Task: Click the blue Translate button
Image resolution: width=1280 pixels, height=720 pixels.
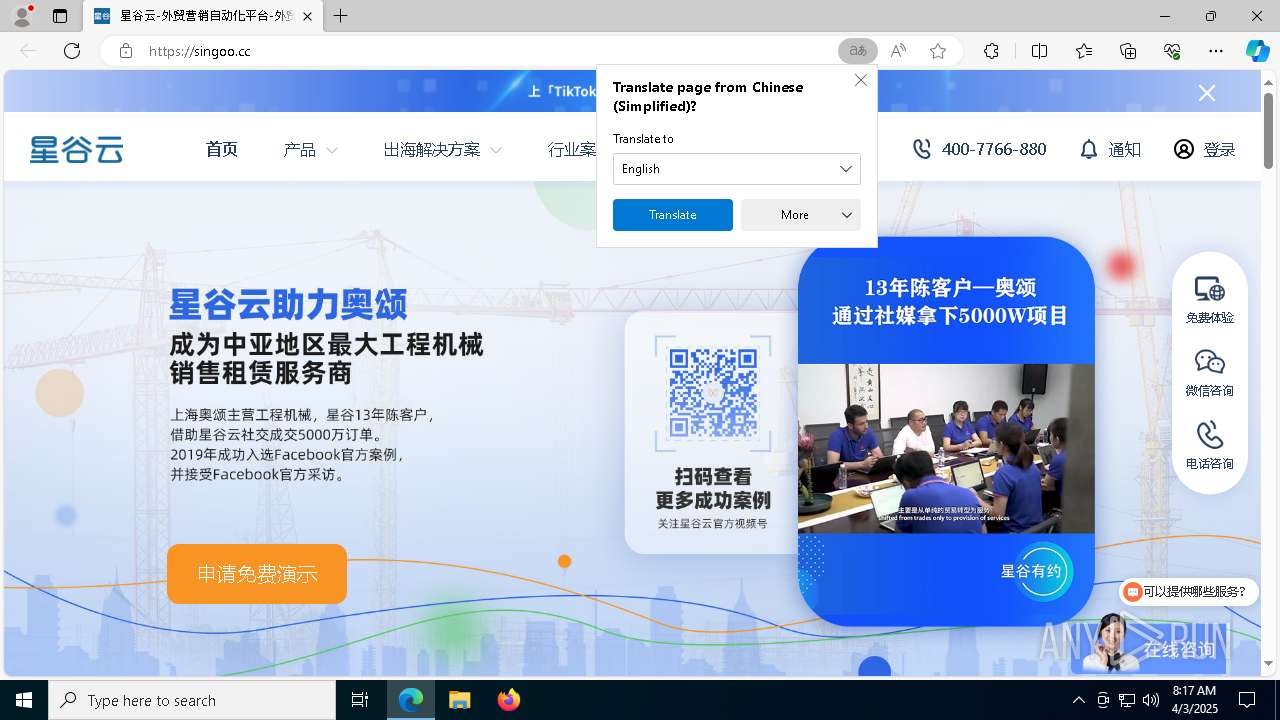Action: pos(672,215)
